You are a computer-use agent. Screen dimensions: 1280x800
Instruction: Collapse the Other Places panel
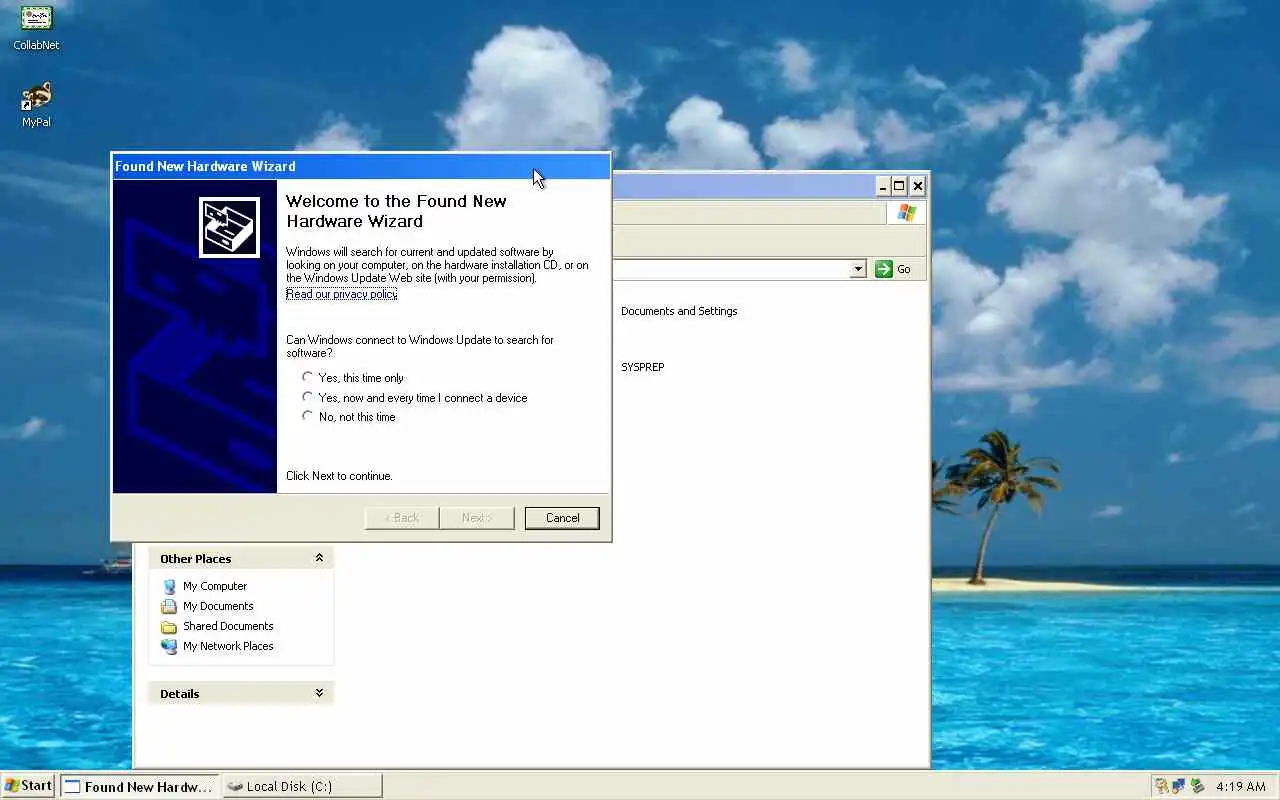(x=319, y=558)
